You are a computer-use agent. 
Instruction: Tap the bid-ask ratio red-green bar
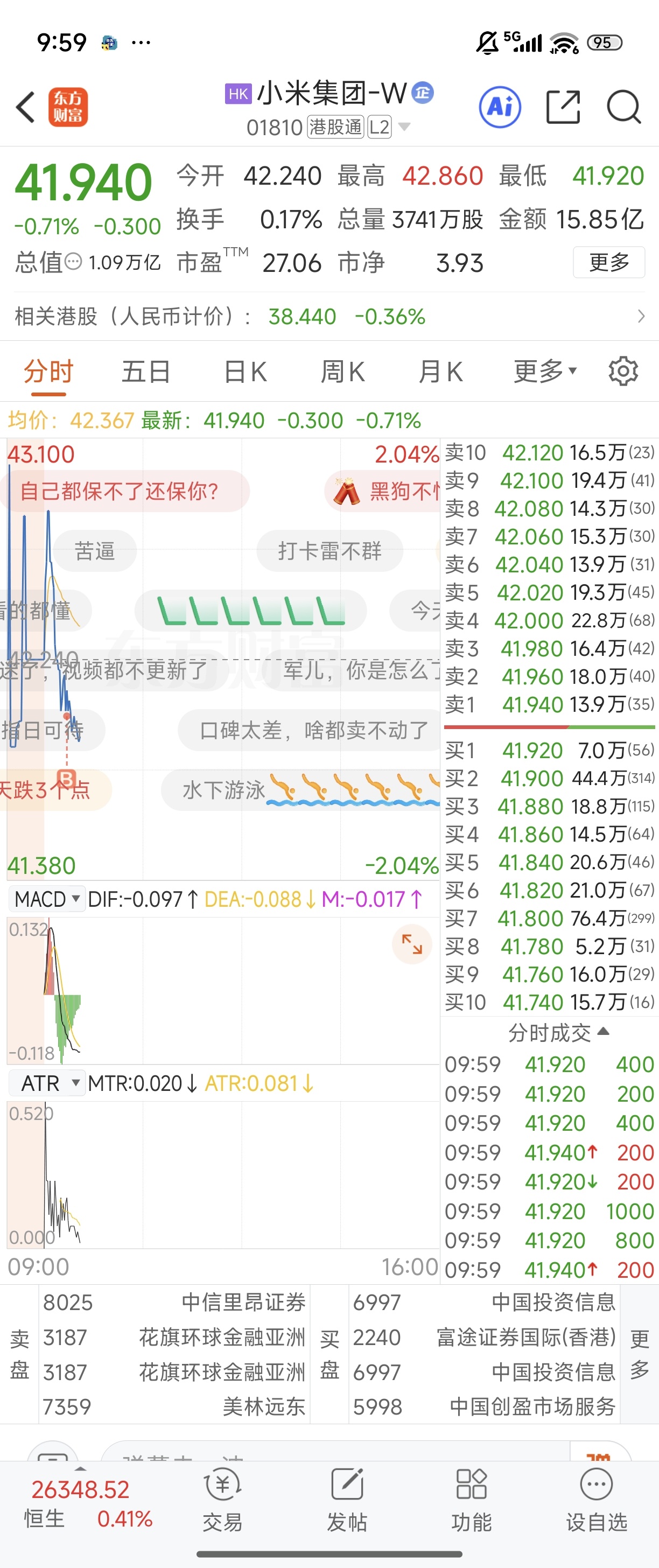(550, 727)
